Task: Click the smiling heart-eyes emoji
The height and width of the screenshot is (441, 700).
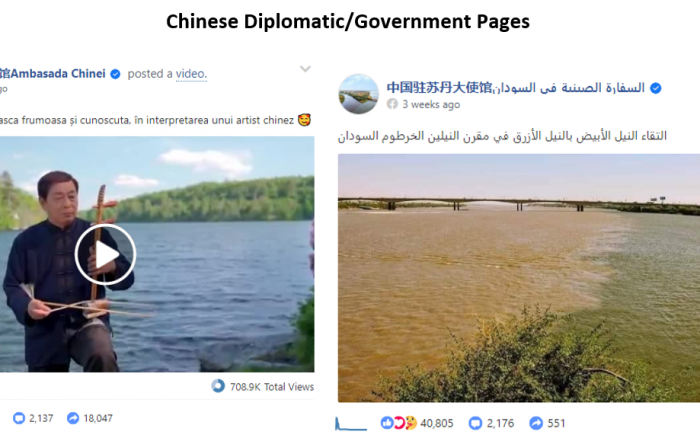Action: (304, 120)
